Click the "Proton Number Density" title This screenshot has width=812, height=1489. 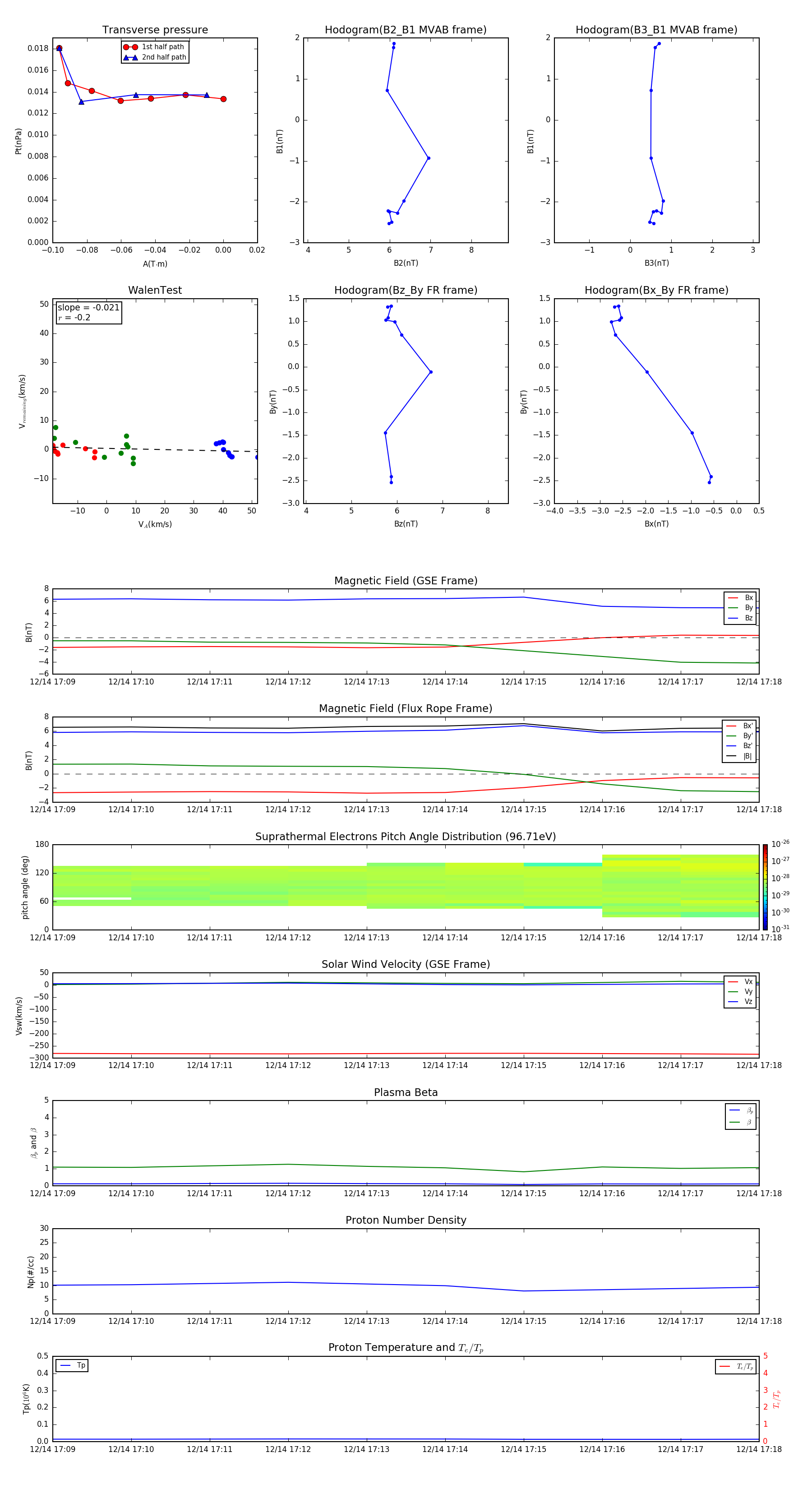406,1220
